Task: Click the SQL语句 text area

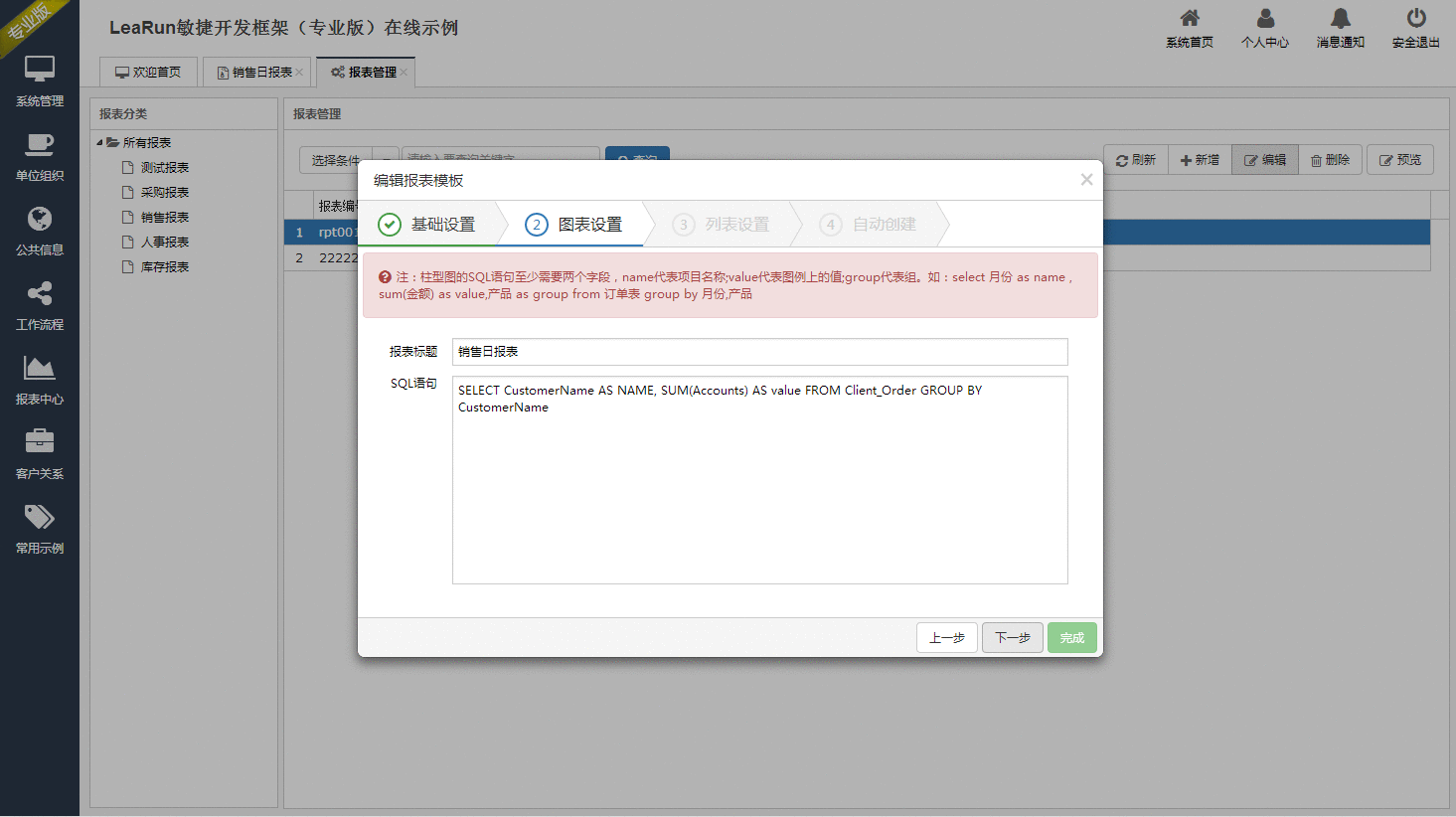Action: pyautogui.click(x=760, y=480)
